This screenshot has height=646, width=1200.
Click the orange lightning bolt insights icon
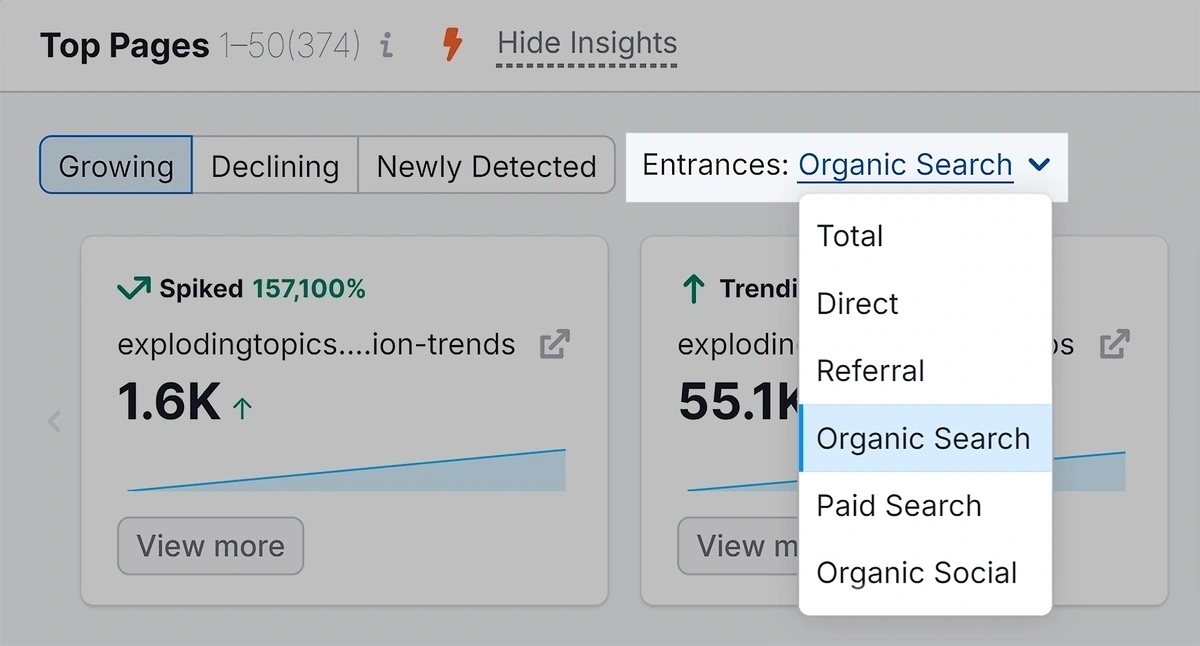[x=452, y=44]
